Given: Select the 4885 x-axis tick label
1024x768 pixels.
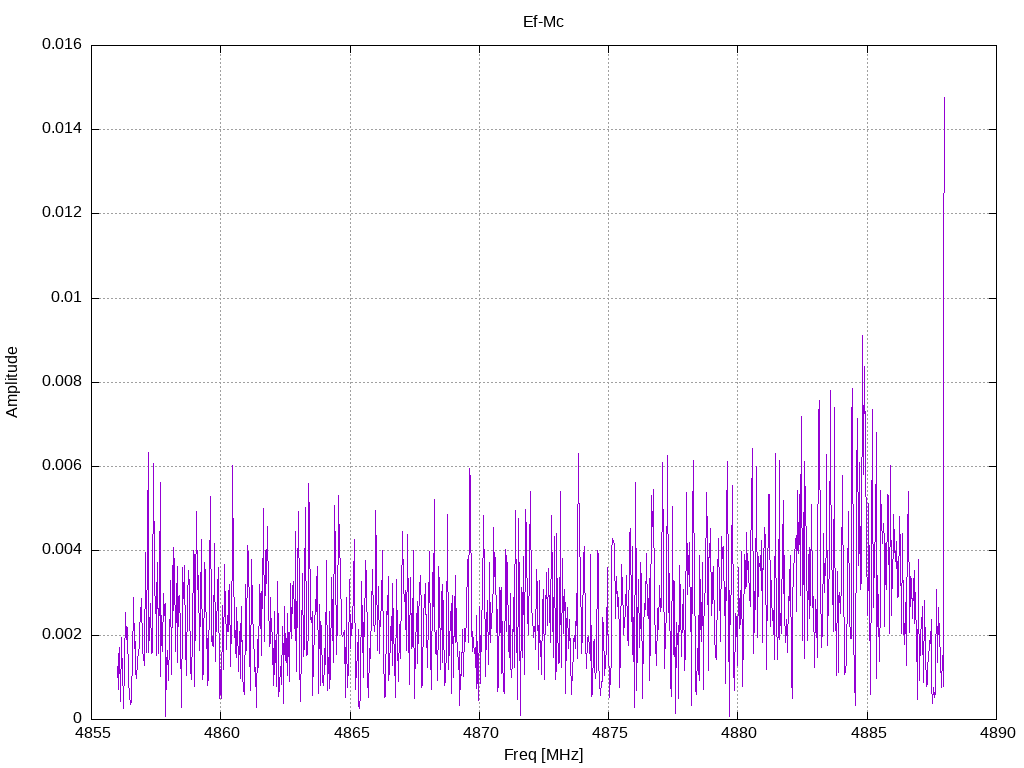Looking at the screenshot, I should (x=867, y=733).
